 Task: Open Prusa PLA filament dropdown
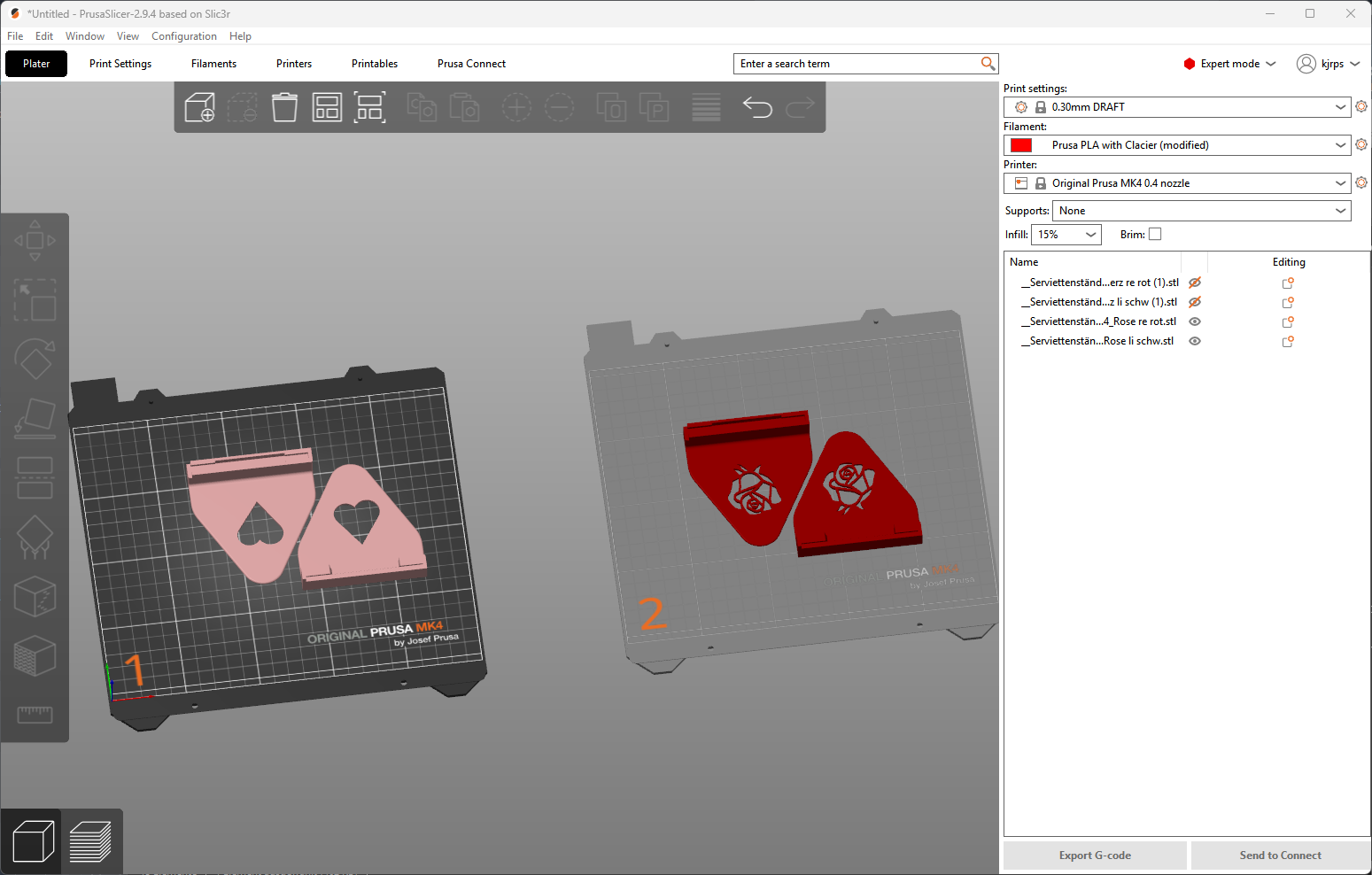point(1177,144)
